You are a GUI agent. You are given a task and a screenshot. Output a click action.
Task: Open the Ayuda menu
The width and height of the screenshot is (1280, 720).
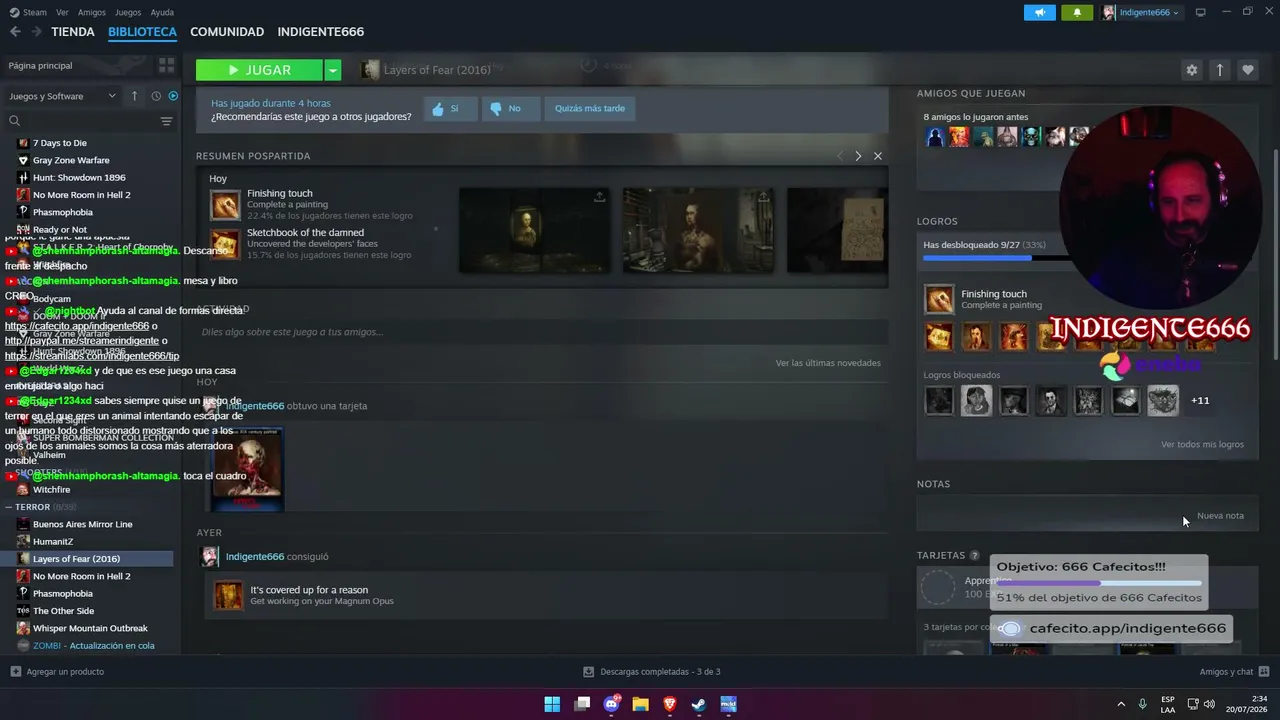(162, 12)
